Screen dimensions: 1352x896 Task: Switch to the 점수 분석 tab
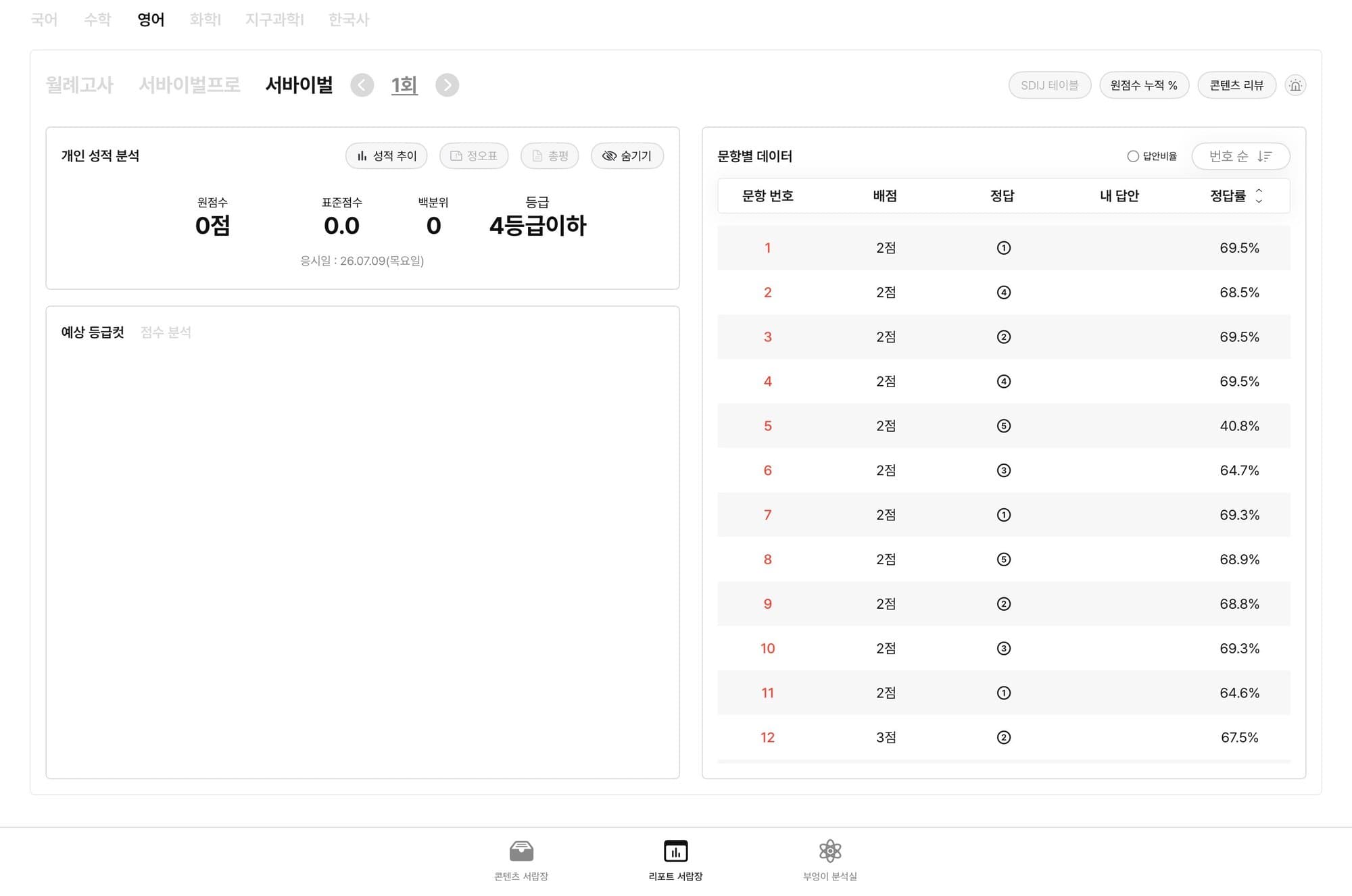pos(166,332)
